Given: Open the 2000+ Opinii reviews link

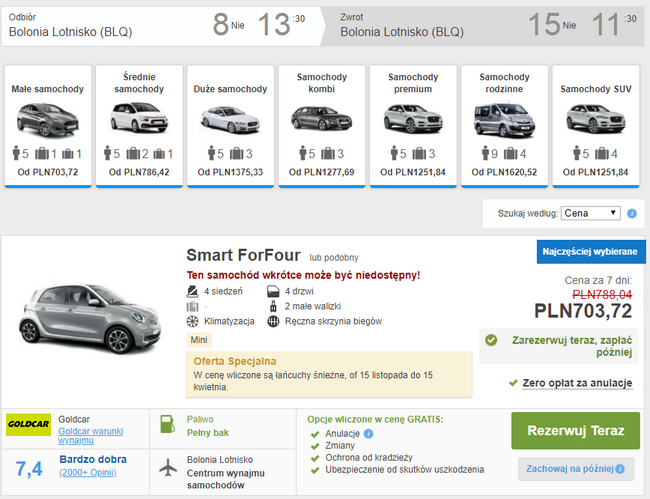Looking at the screenshot, I should click(88, 472).
